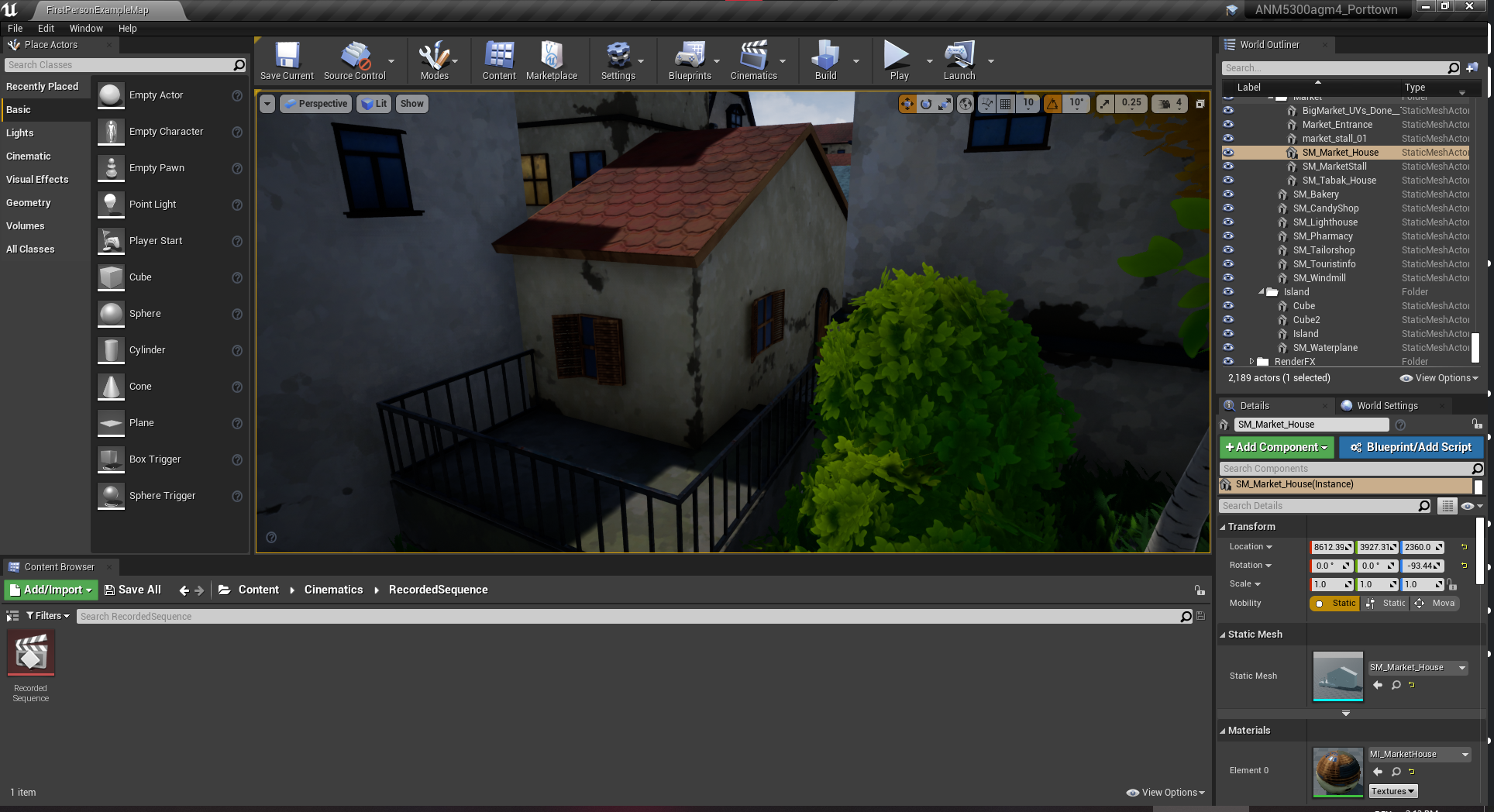
Task: Select the rotate gizmo viewport icon
Action: (x=926, y=103)
